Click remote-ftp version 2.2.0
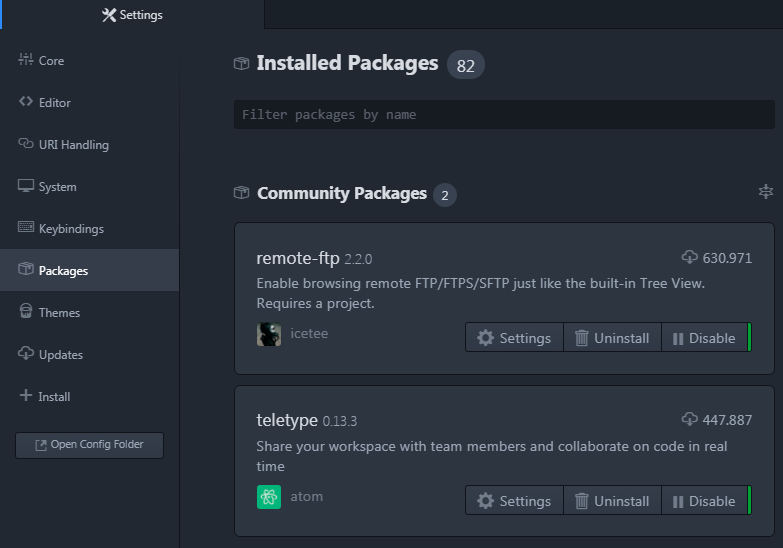 coord(358,259)
